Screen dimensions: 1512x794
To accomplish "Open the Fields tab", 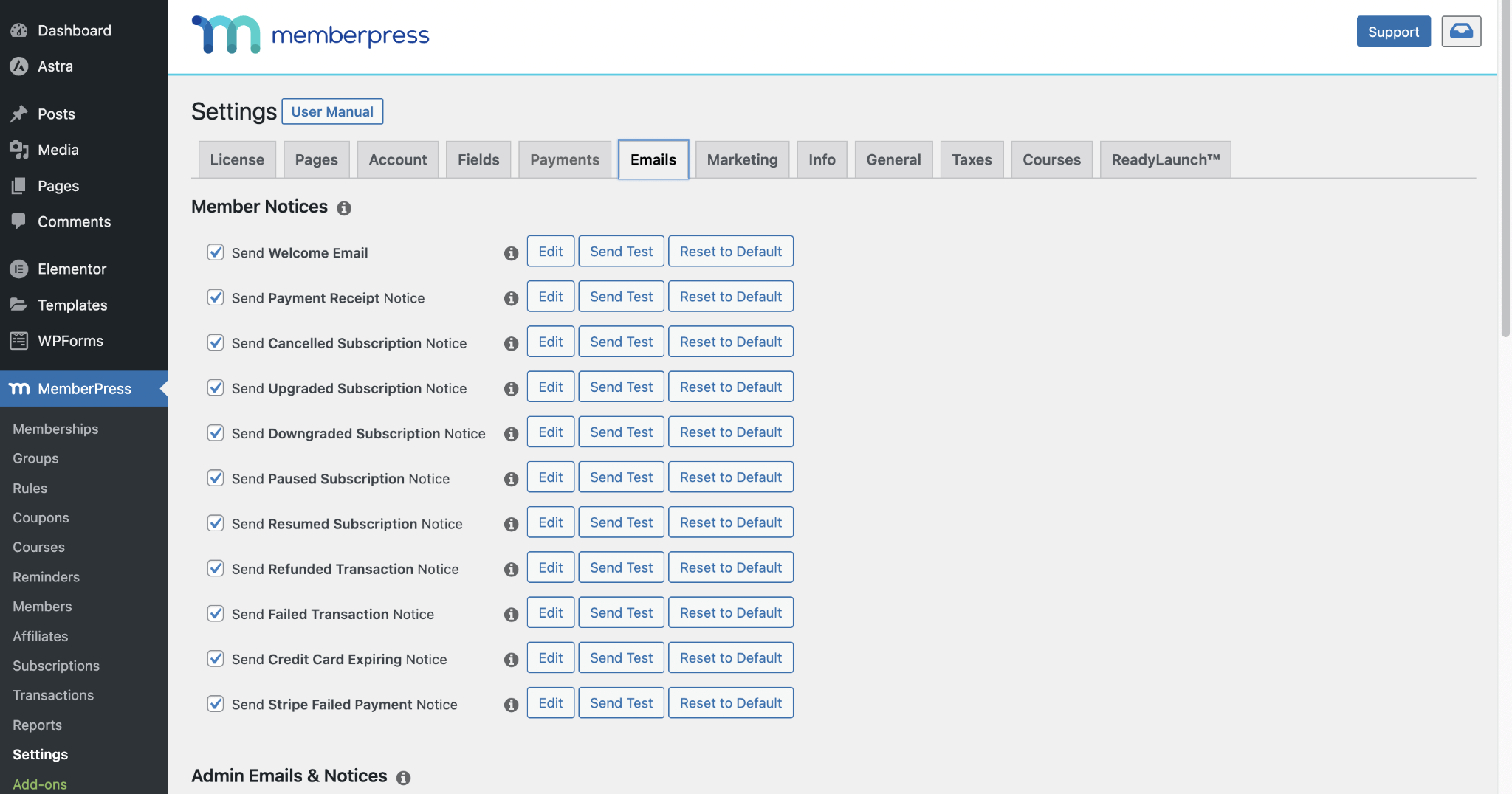I will (x=478, y=159).
